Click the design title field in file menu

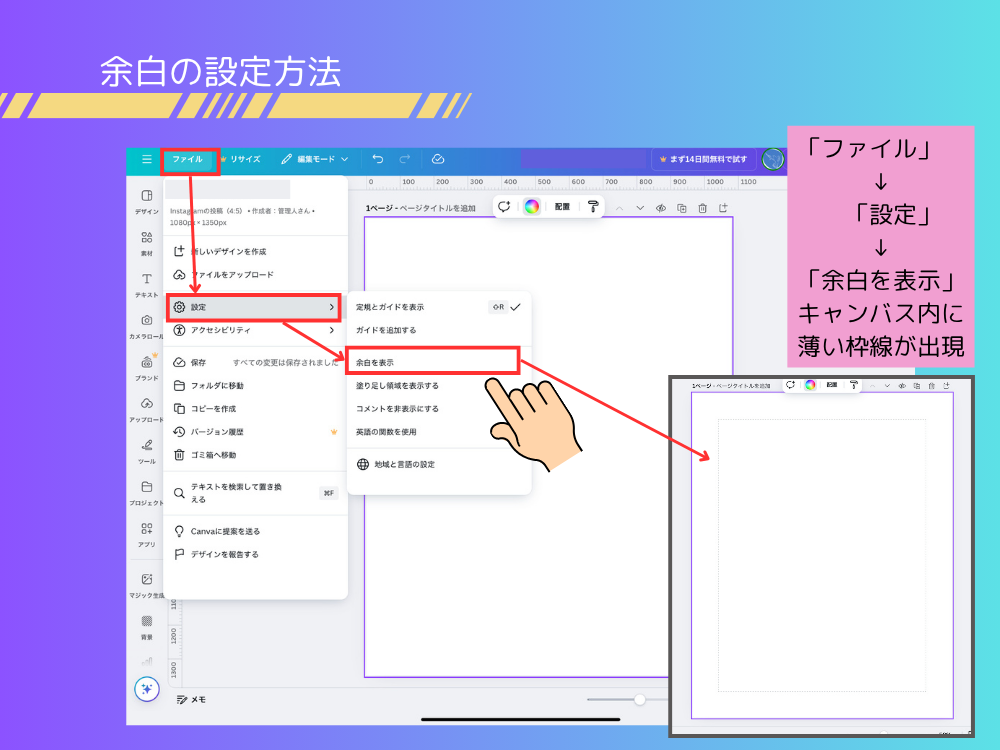pyautogui.click(x=228, y=189)
